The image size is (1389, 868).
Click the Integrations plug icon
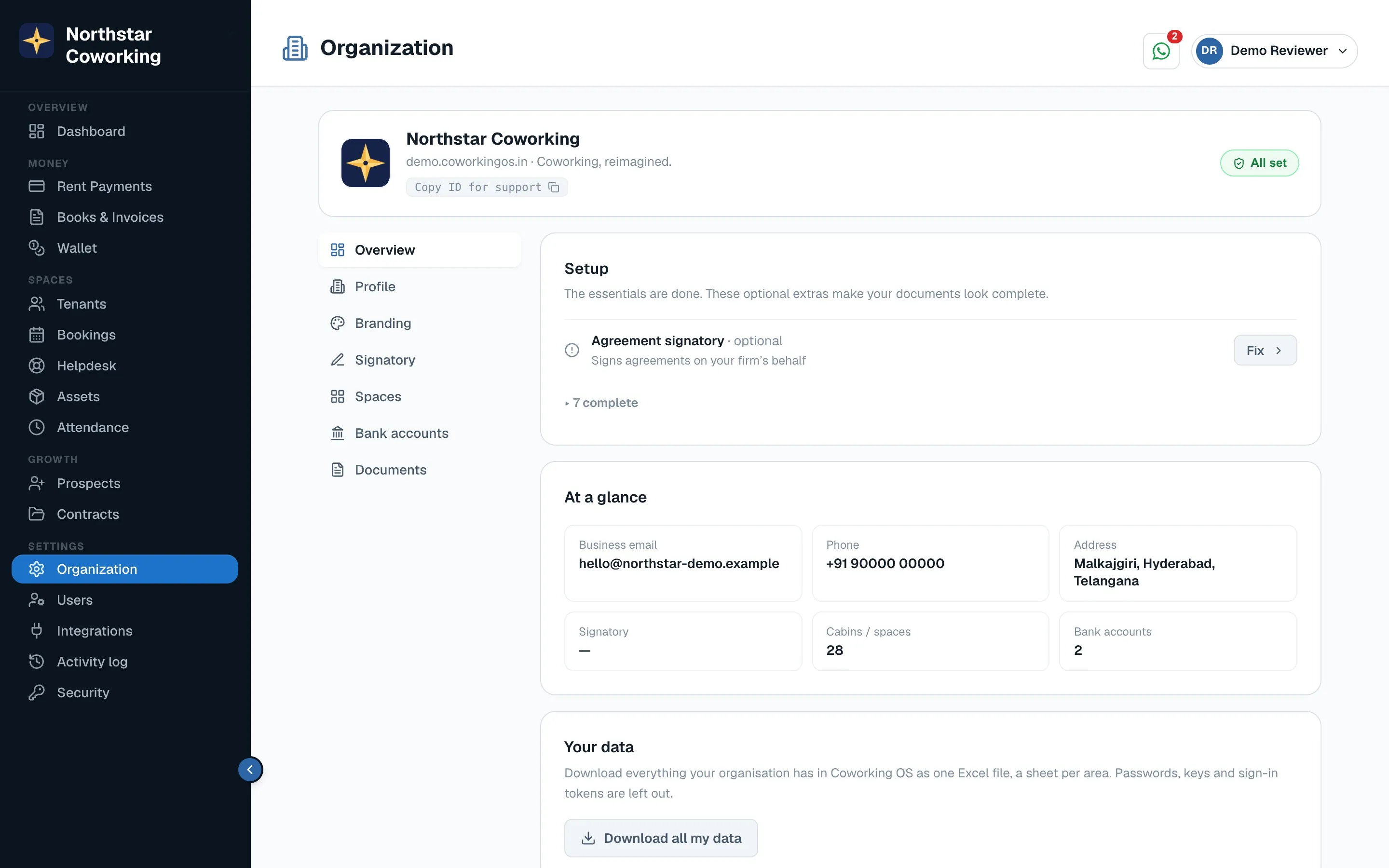(x=37, y=631)
